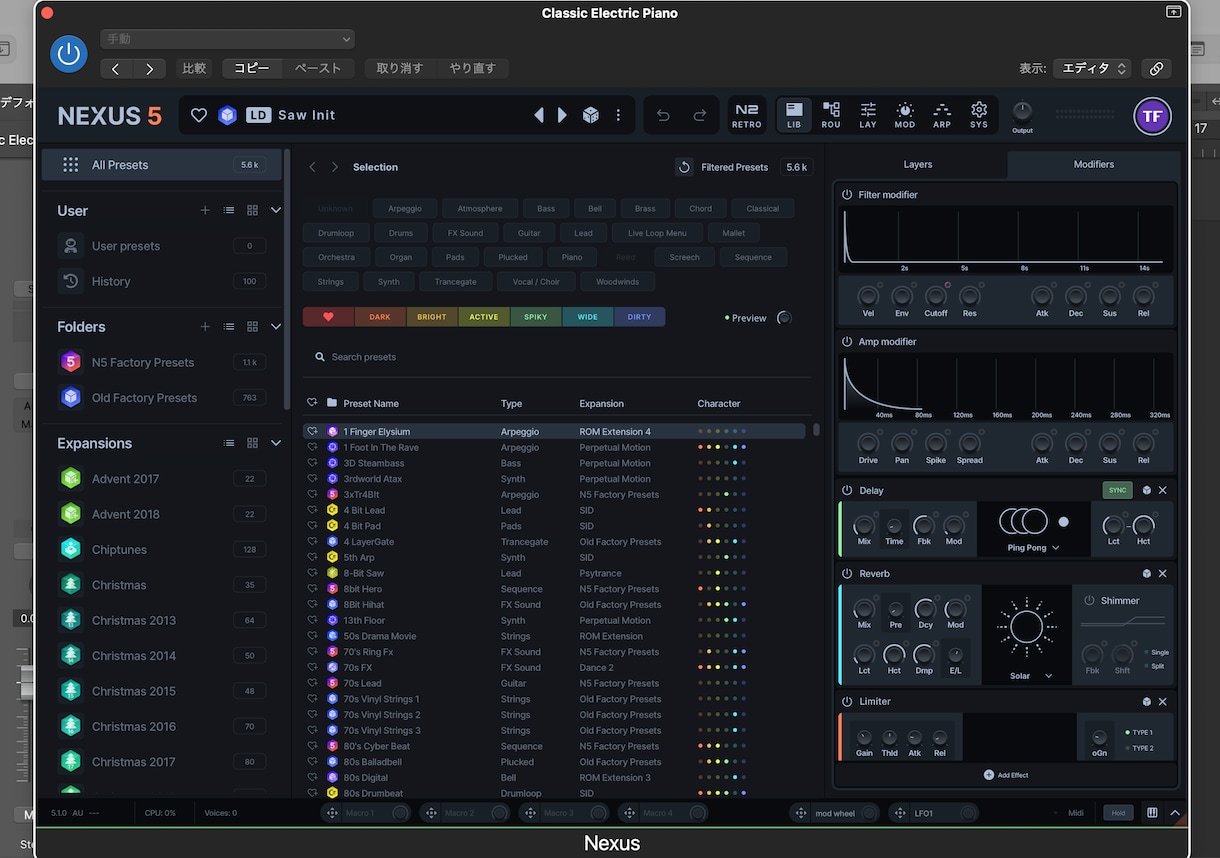Viewport: 1220px width, 858px height.
Task: Open the エディタ display dropdown
Action: pyautogui.click(x=1092, y=68)
